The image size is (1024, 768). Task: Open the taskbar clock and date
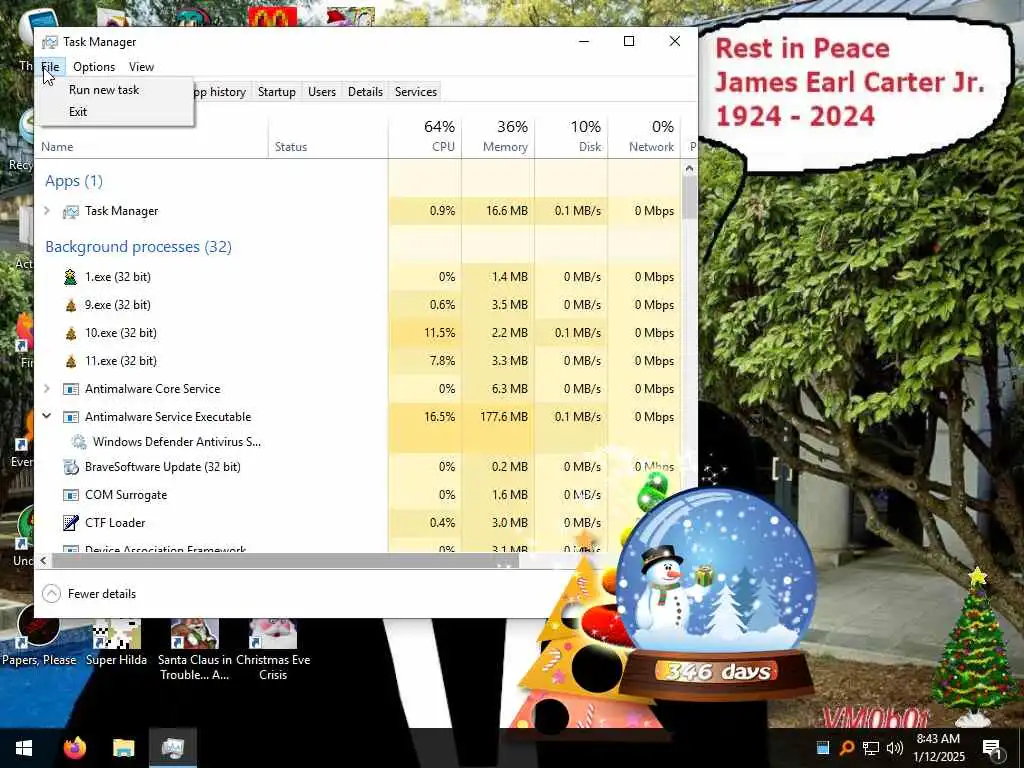point(938,748)
